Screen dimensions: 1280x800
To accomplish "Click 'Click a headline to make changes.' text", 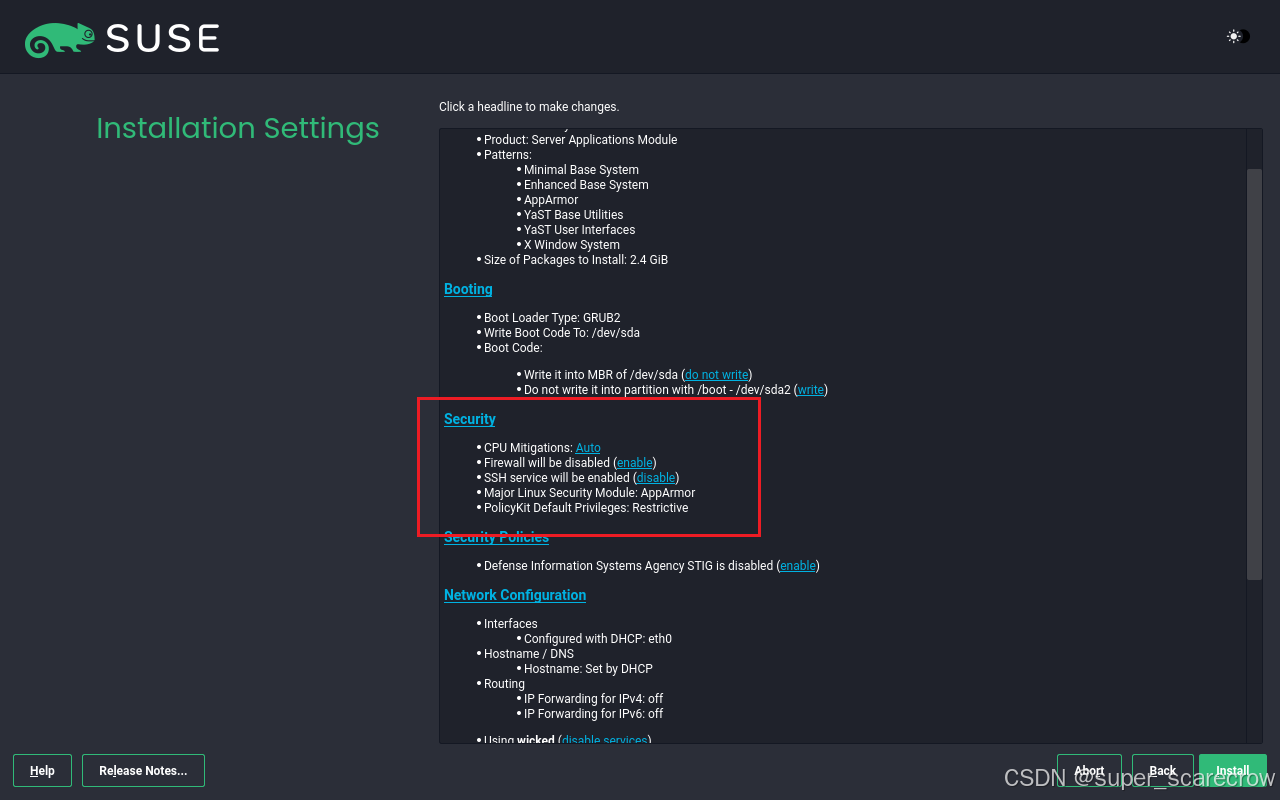I will pos(529,107).
